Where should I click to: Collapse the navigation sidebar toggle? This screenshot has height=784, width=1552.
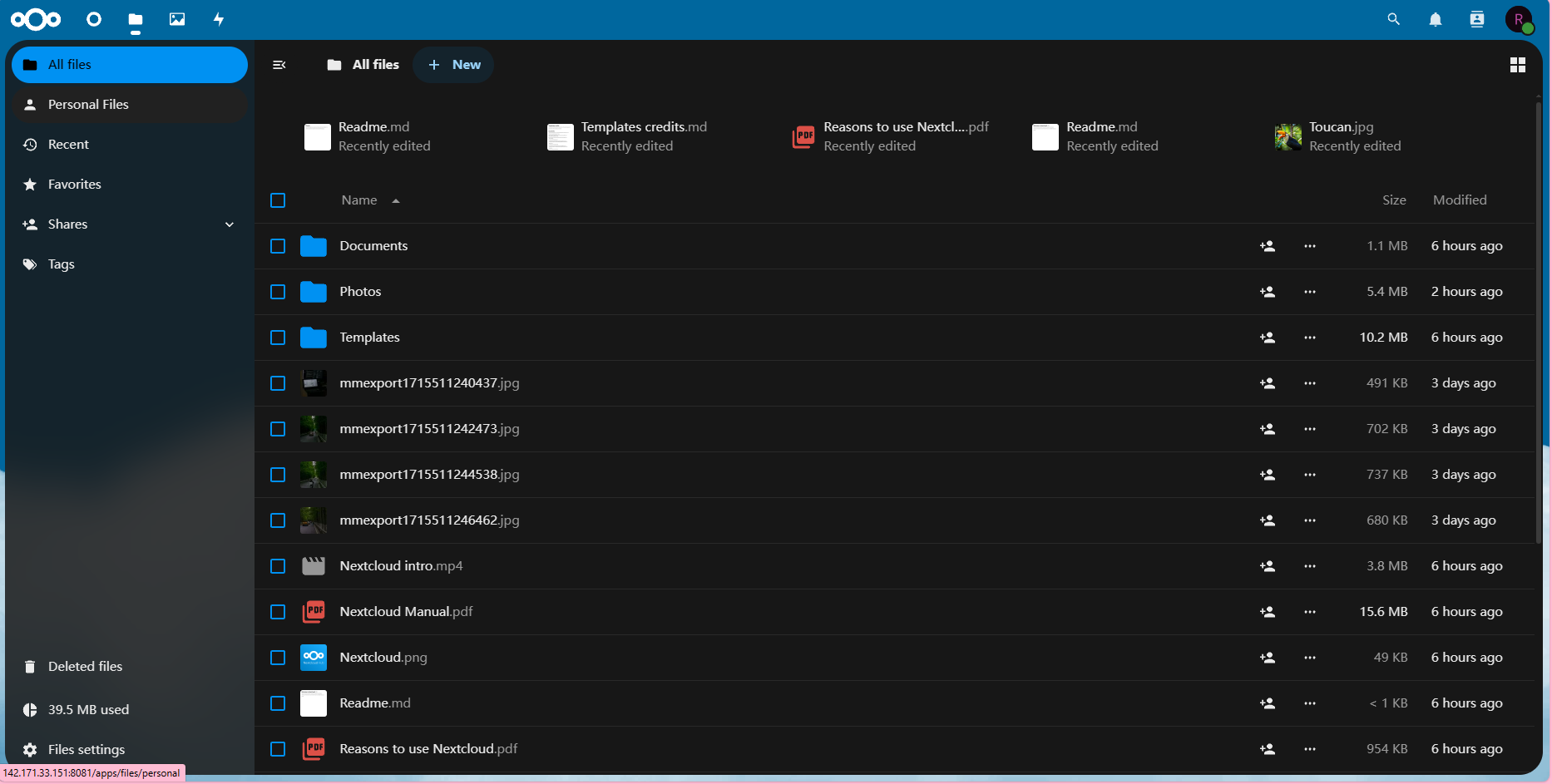279,65
